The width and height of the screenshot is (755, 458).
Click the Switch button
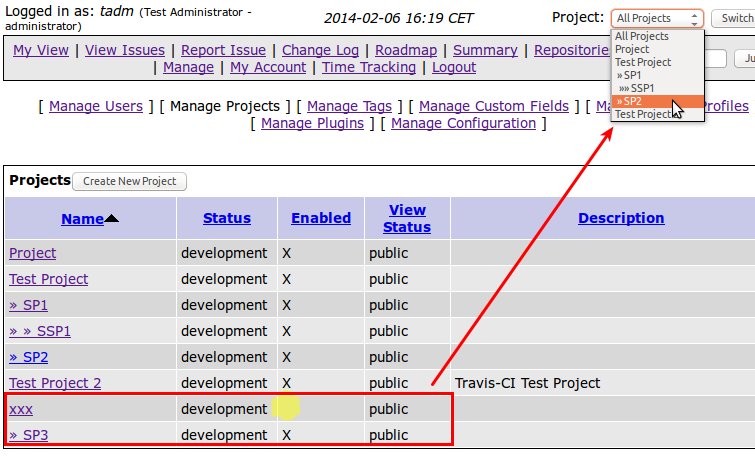point(732,18)
